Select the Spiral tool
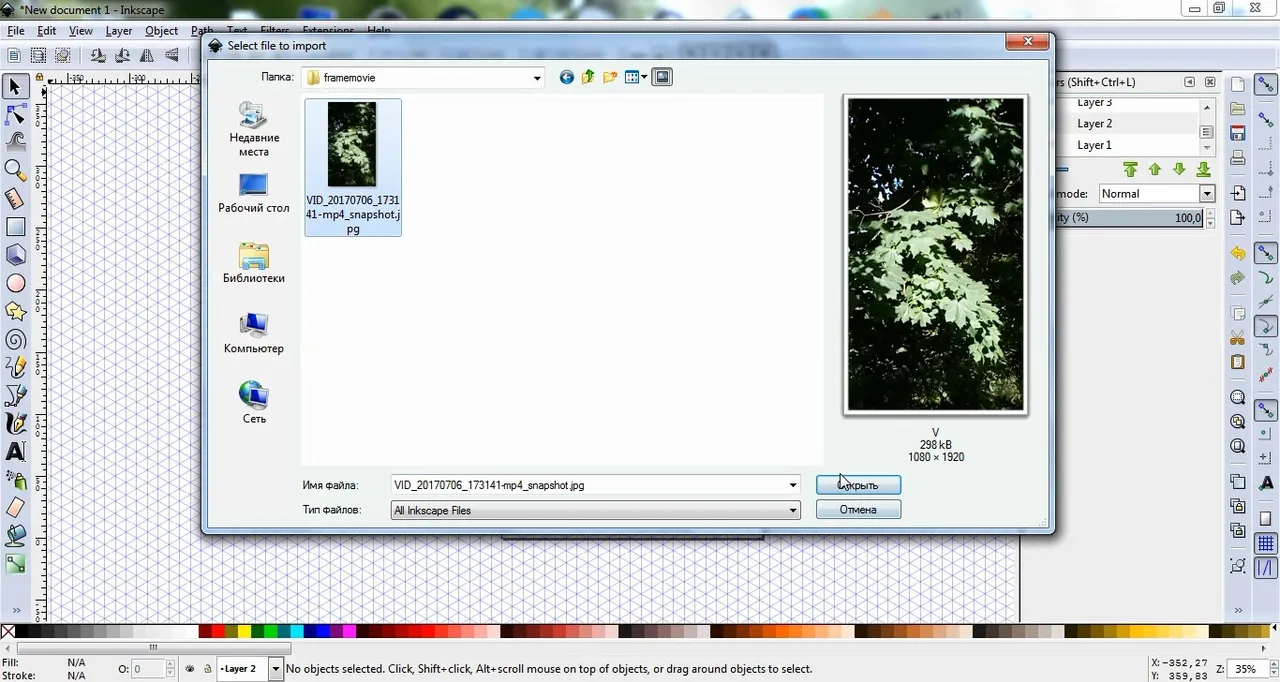 click(15, 339)
